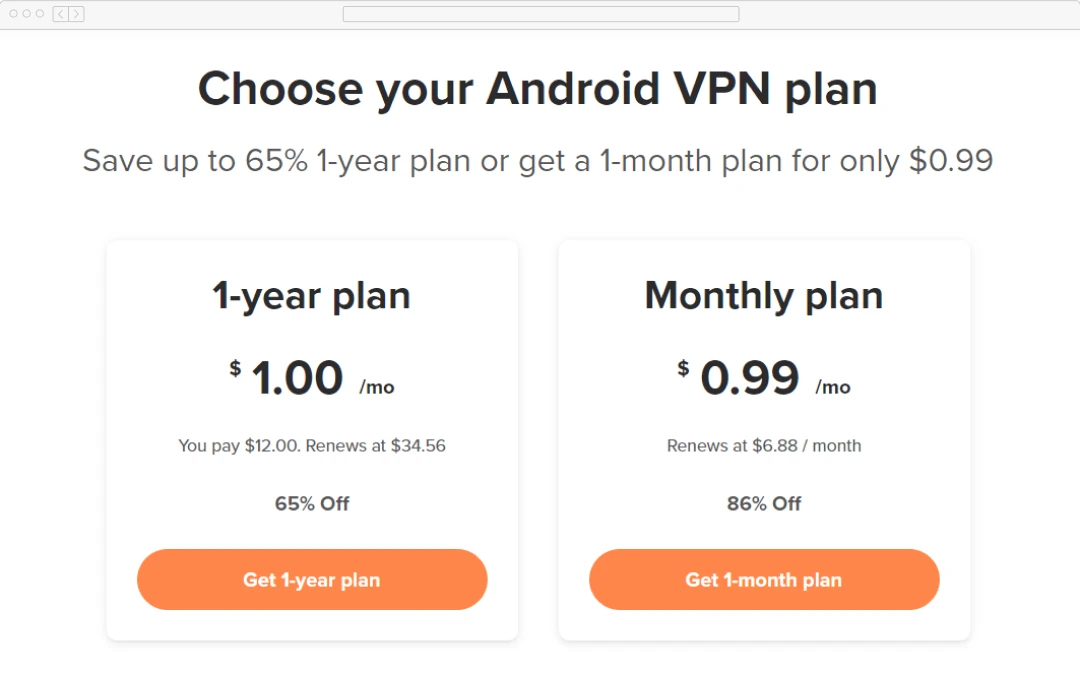The height and width of the screenshot is (680, 1080).
Task: Click the Save up to 65% subheading
Action: pyautogui.click(x=538, y=160)
